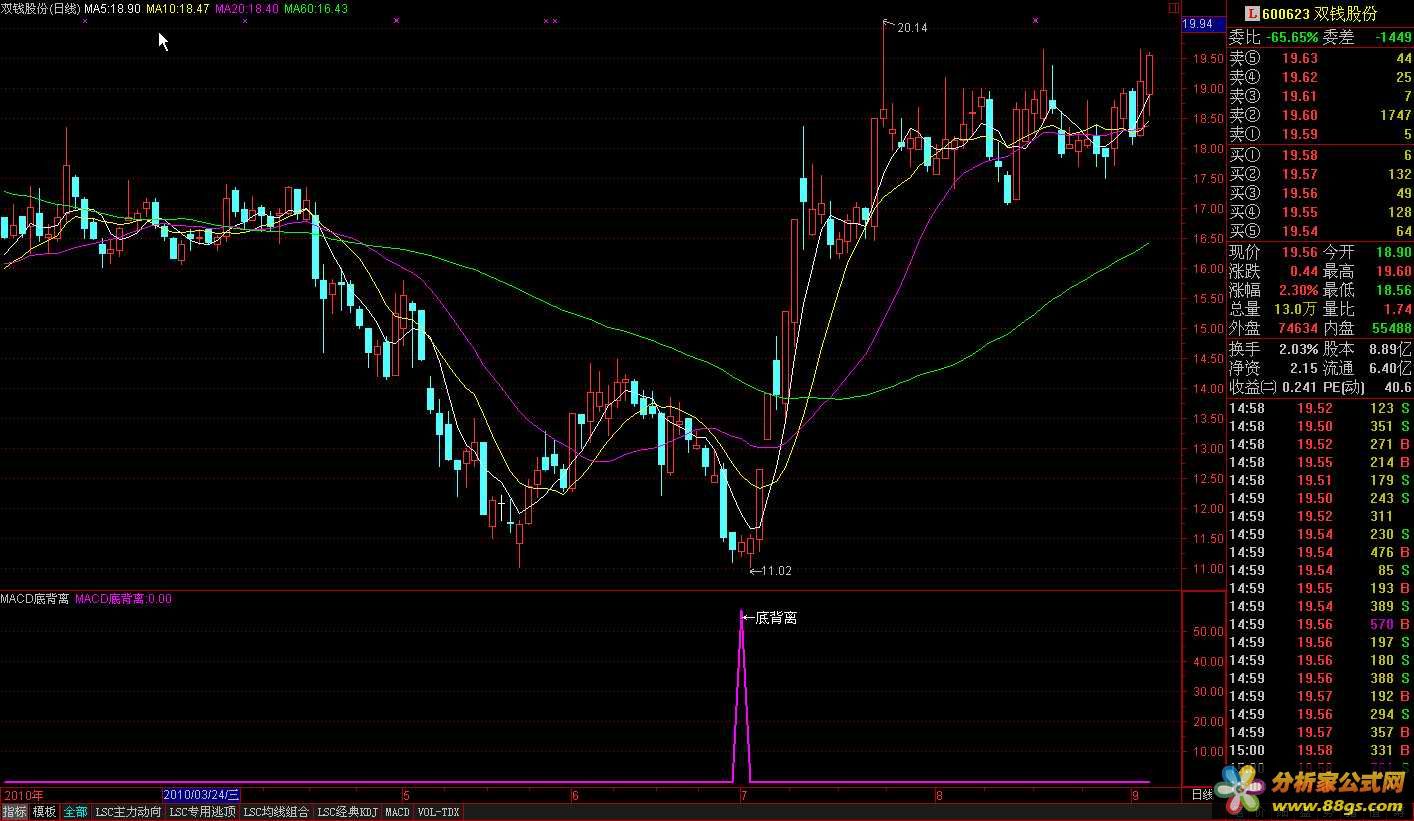Click the 内盘 value 55488
1414x821 pixels.
(x=1391, y=328)
